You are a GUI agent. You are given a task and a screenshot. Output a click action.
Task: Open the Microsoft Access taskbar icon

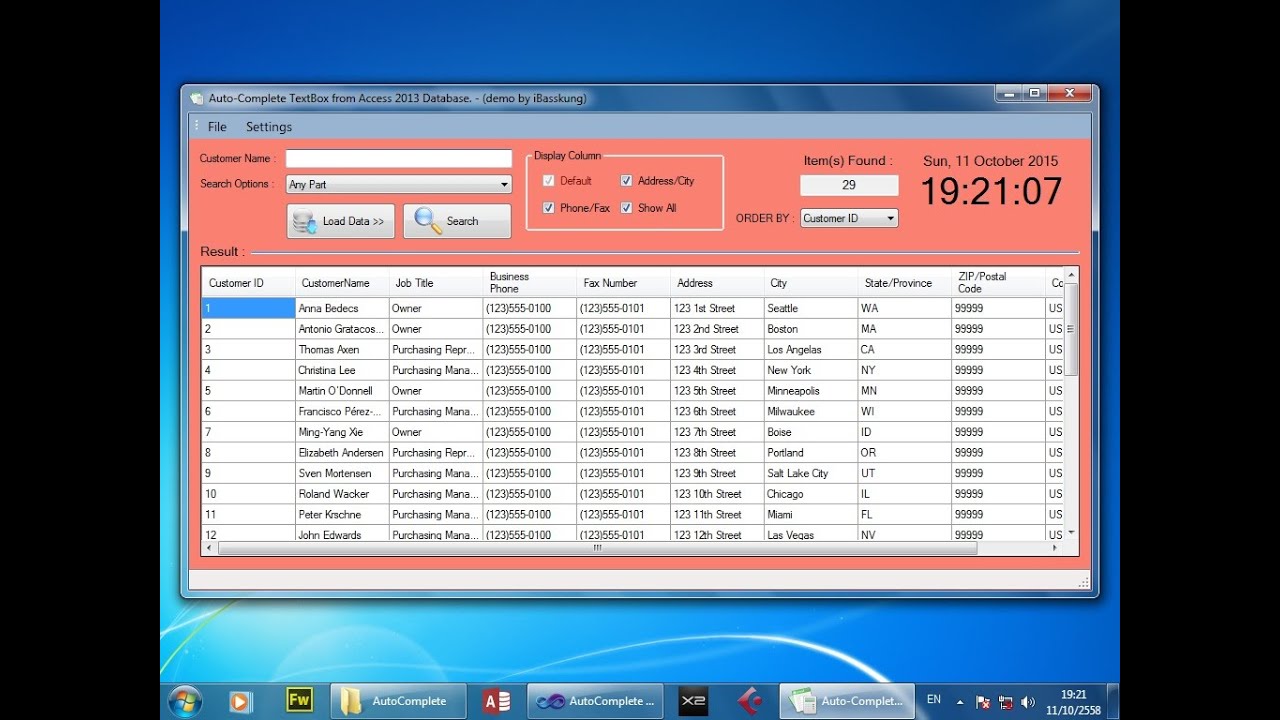[x=497, y=701]
